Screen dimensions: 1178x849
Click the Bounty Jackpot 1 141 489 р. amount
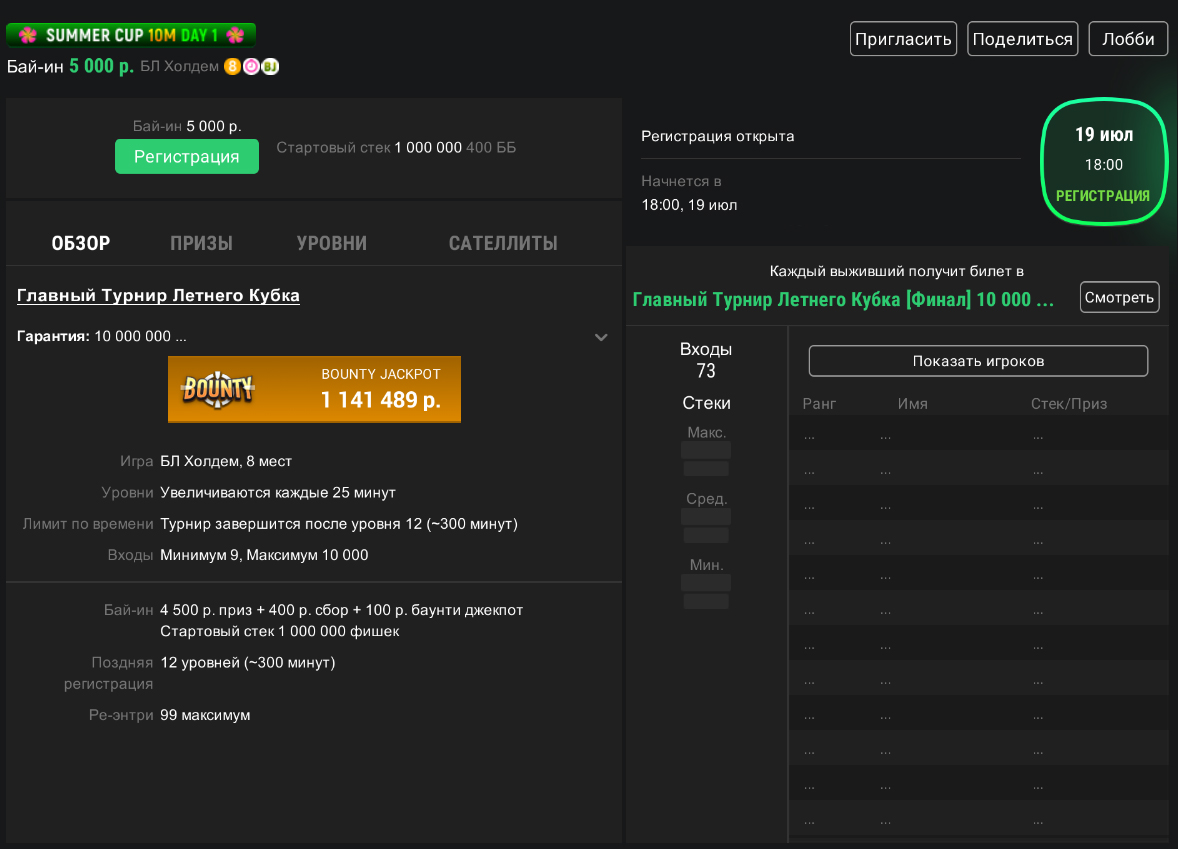[x=380, y=399]
